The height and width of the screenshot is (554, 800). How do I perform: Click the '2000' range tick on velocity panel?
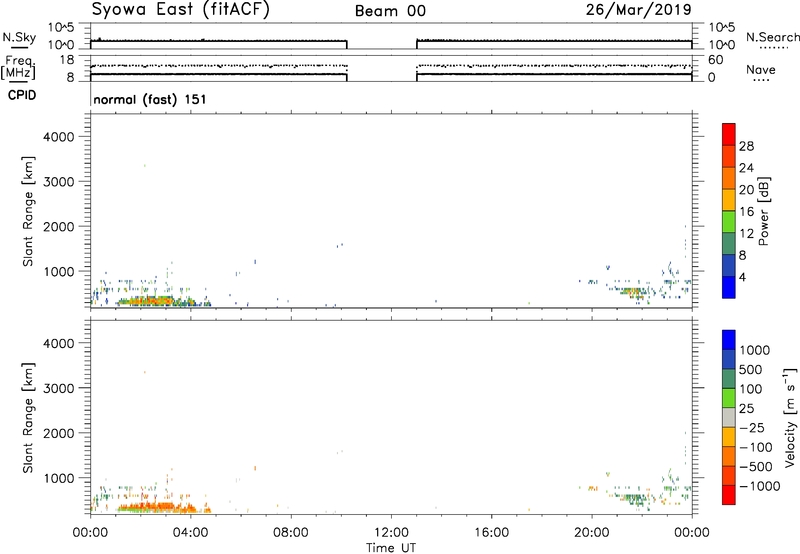(x=59, y=433)
